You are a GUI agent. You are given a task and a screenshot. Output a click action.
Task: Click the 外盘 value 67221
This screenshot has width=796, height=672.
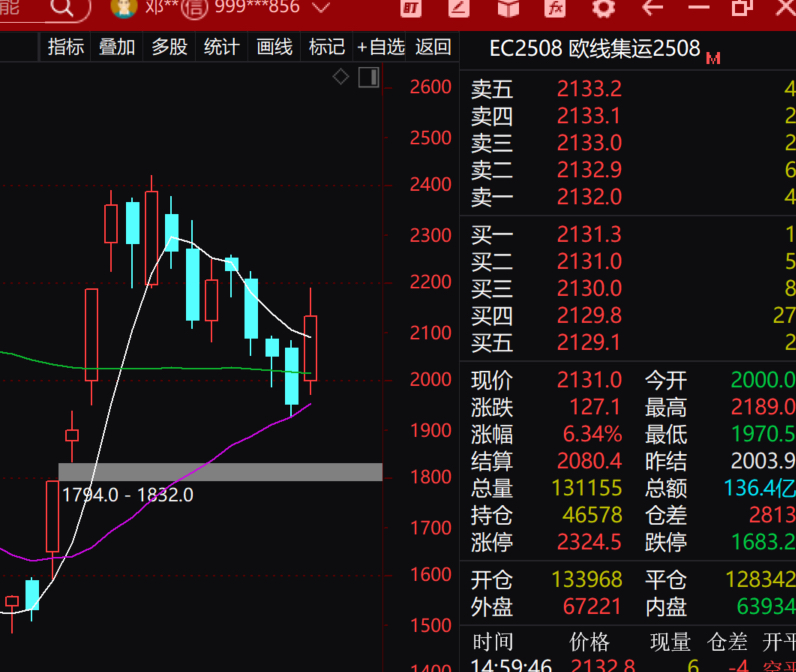pos(592,607)
